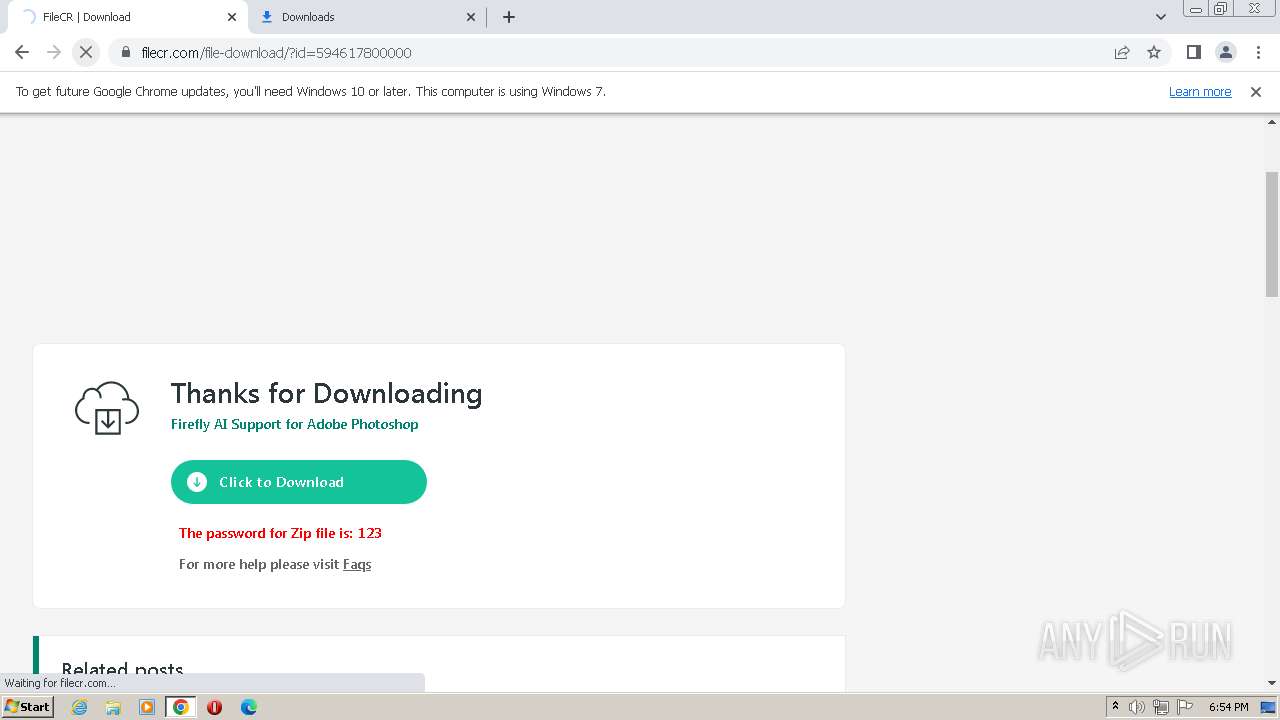Click the page vertical scrollbar thumb
Image resolution: width=1280 pixels, height=720 pixels.
coord(1271,234)
